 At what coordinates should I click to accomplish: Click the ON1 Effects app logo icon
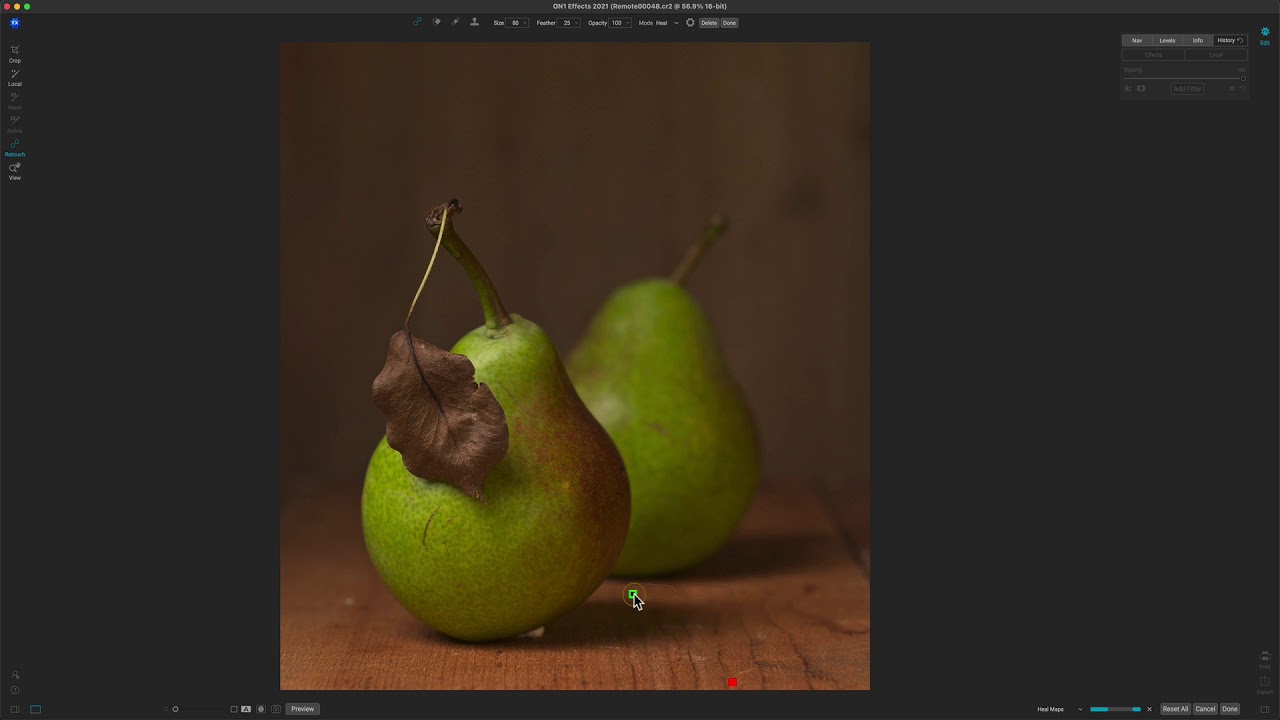pos(14,22)
